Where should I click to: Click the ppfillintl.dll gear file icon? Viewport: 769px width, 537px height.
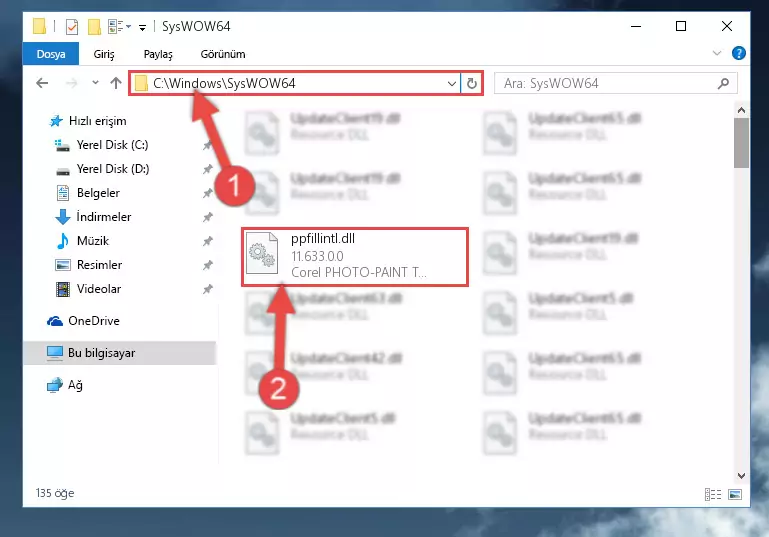pos(262,254)
